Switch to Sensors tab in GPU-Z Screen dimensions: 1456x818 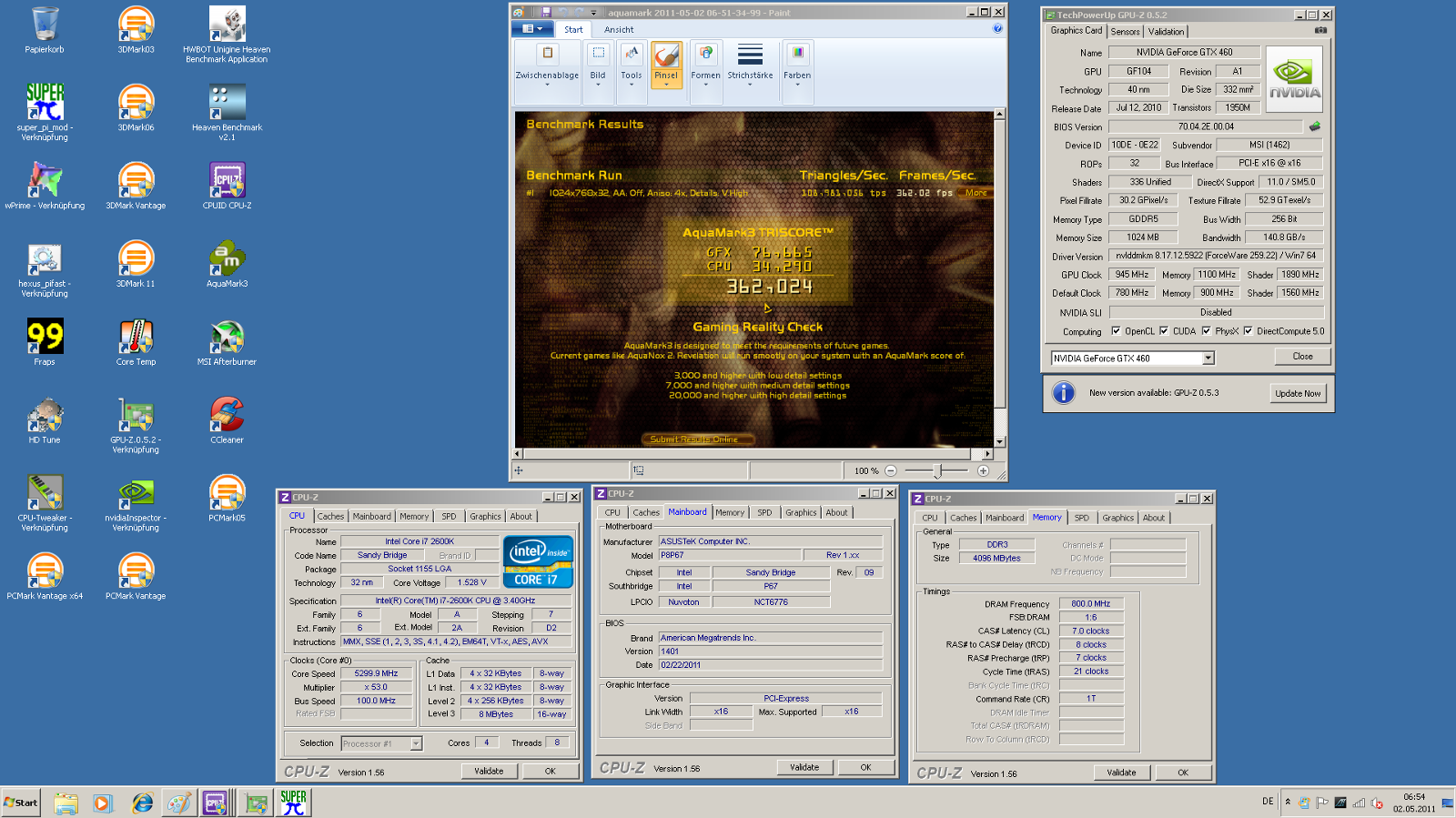[x=1125, y=31]
